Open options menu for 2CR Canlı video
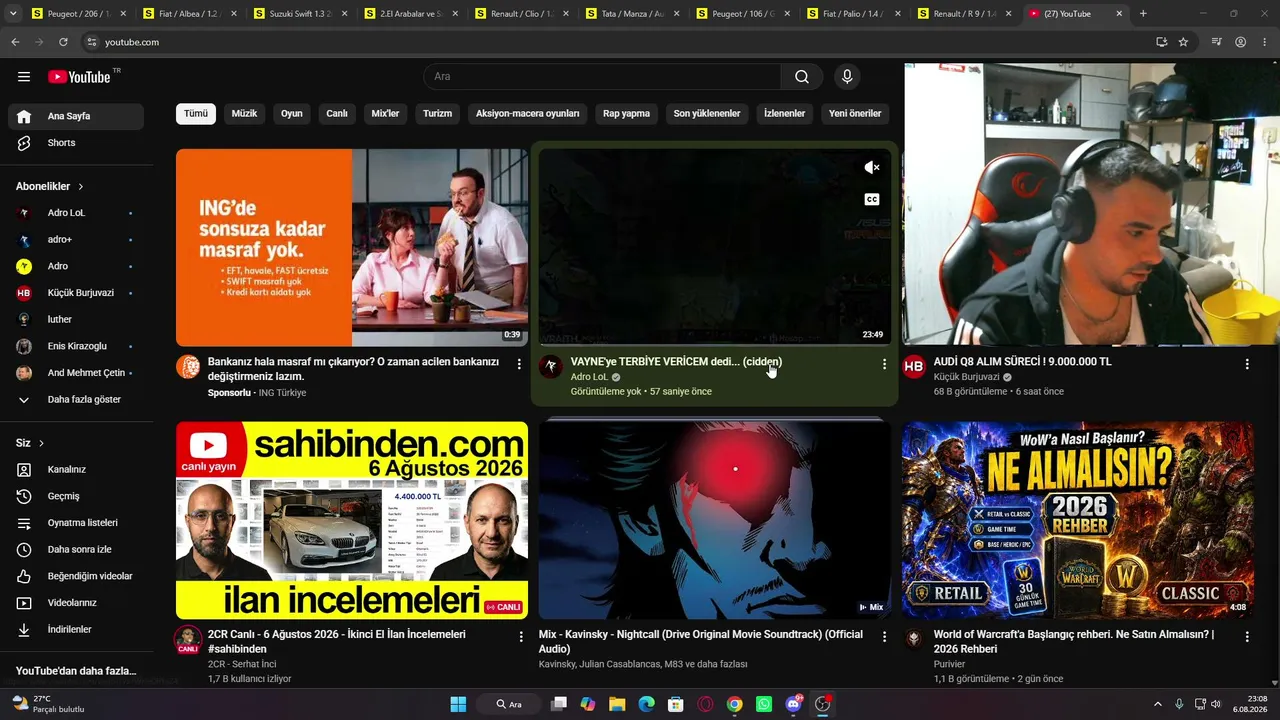 point(521,636)
